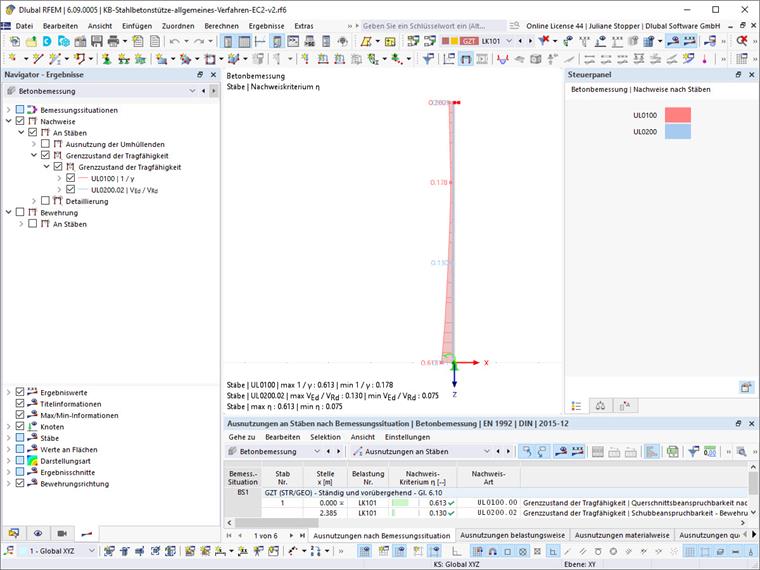Toggle the Bemessungssituationen checkbox
Viewport: 760px width, 570px height.
click(20, 110)
